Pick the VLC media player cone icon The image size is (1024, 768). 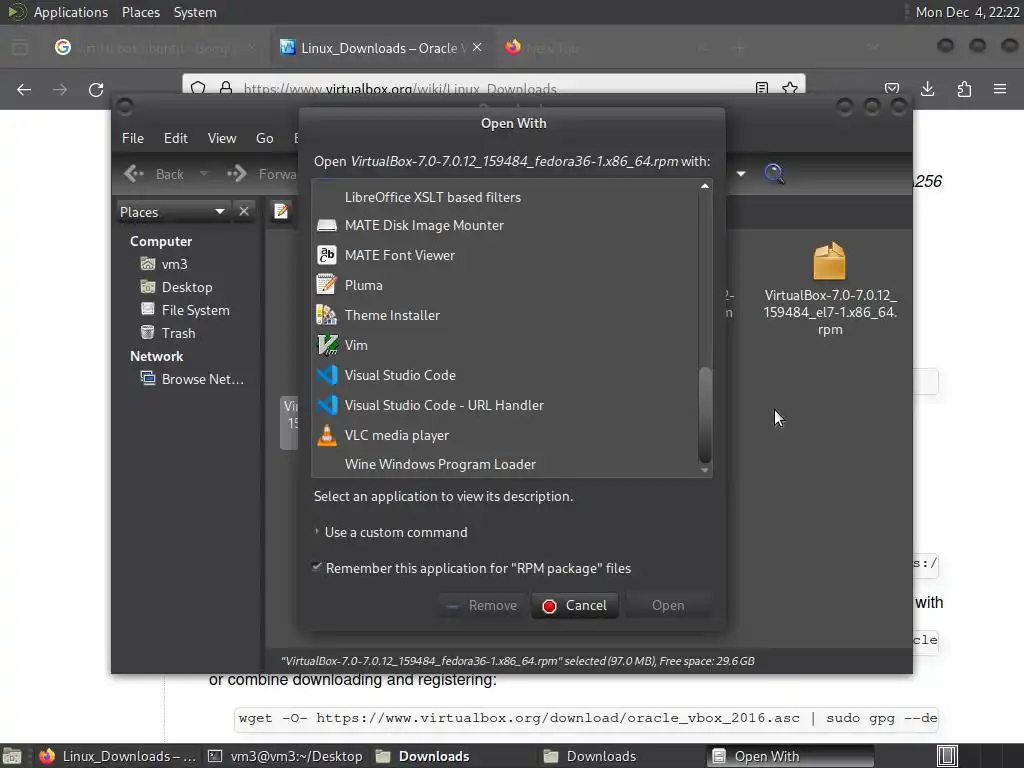point(327,436)
